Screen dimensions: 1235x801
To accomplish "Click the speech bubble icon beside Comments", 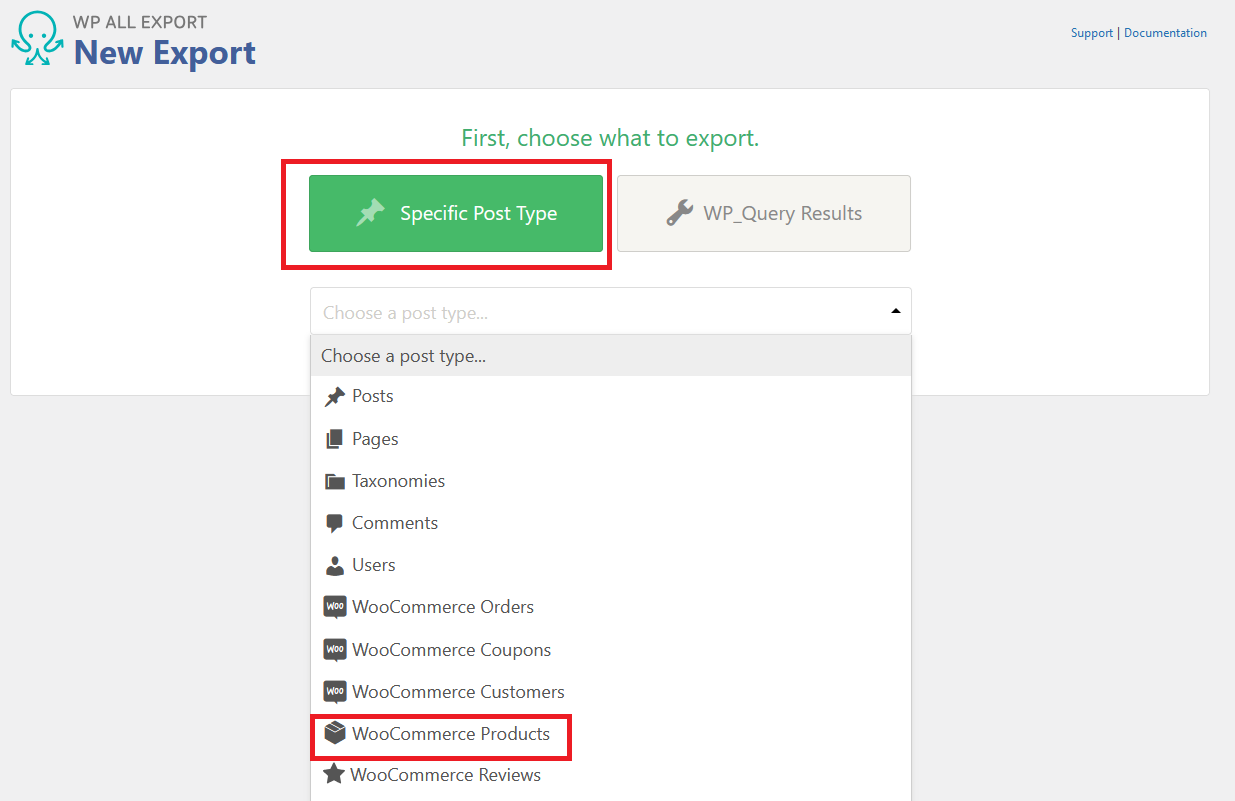I will tap(335, 523).
